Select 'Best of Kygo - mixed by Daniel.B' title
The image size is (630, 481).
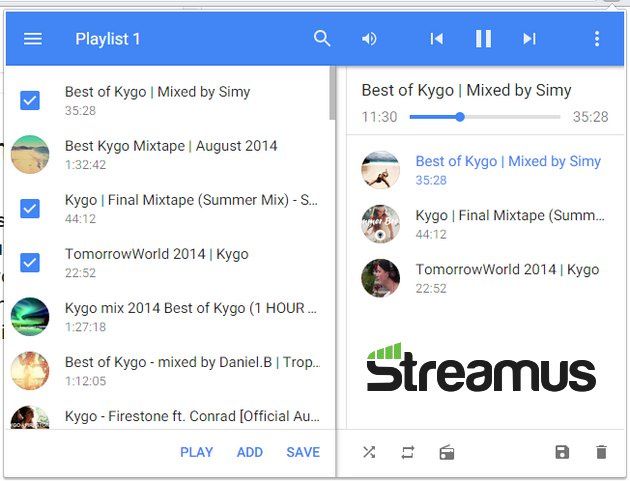[x=192, y=362]
